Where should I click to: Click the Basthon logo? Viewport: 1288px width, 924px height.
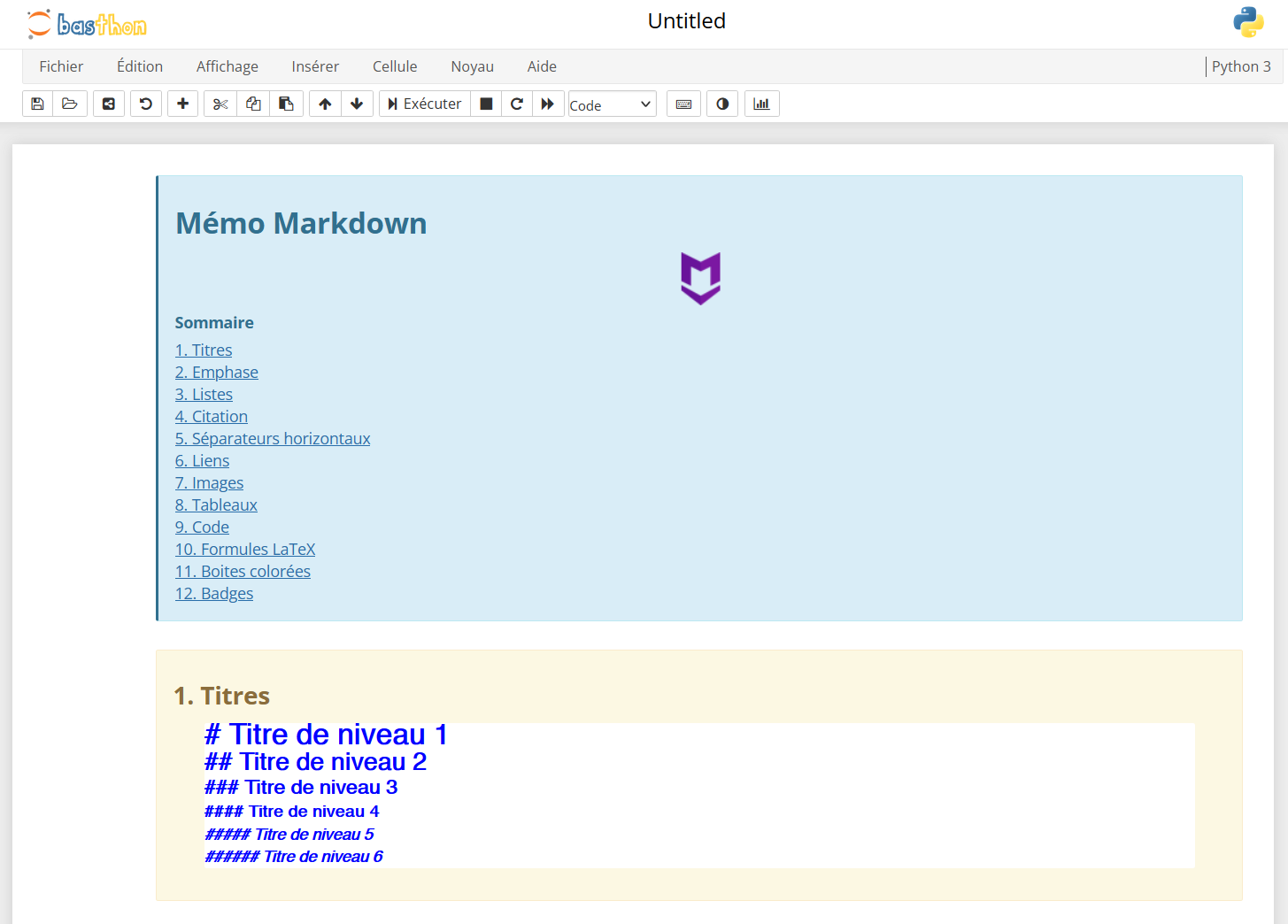pos(87,24)
